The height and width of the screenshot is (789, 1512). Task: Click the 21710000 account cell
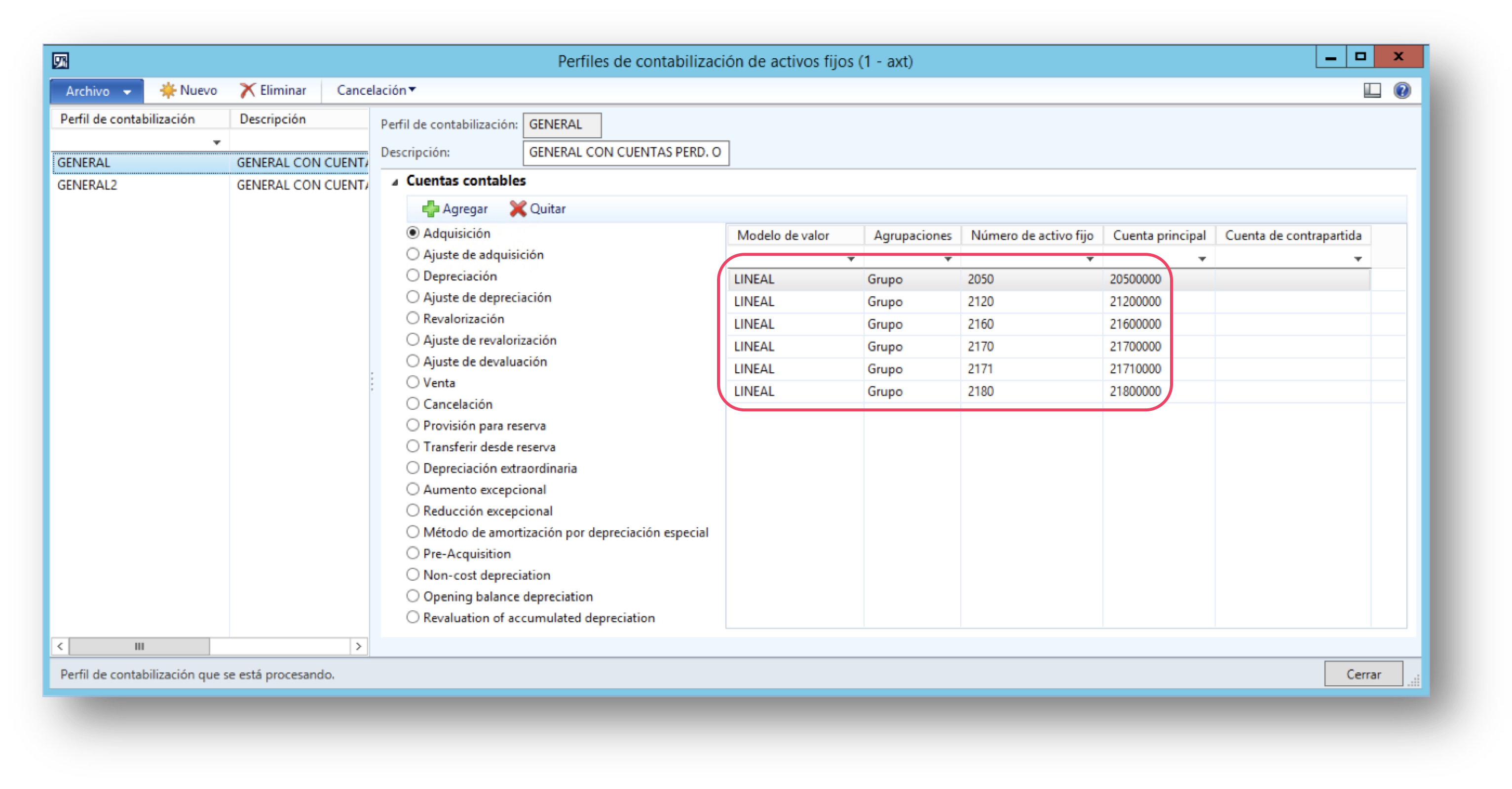[x=1159, y=368]
